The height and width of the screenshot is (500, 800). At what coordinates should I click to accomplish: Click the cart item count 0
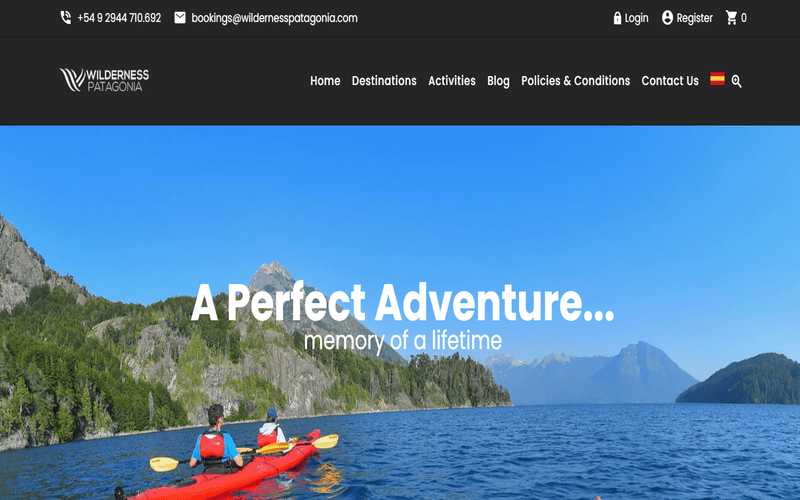[743, 18]
